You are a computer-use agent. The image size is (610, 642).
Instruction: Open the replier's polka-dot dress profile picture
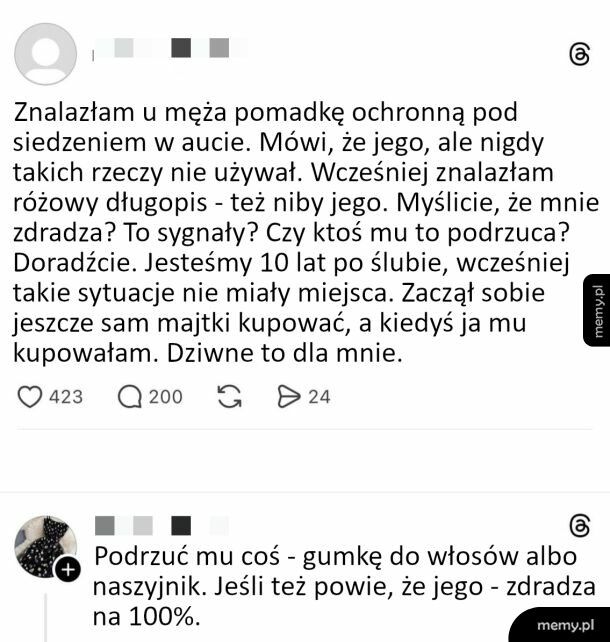tap(45, 547)
